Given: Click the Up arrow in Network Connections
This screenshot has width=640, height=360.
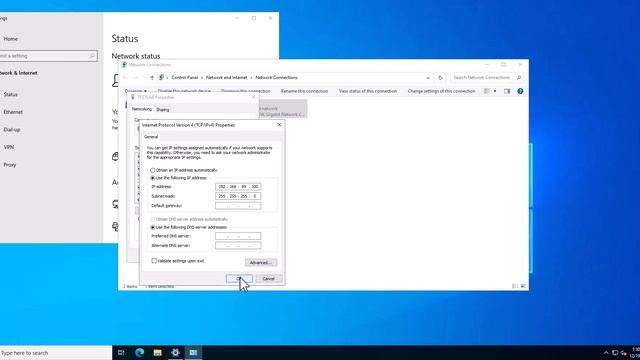Looking at the screenshot, I should click(152, 78).
